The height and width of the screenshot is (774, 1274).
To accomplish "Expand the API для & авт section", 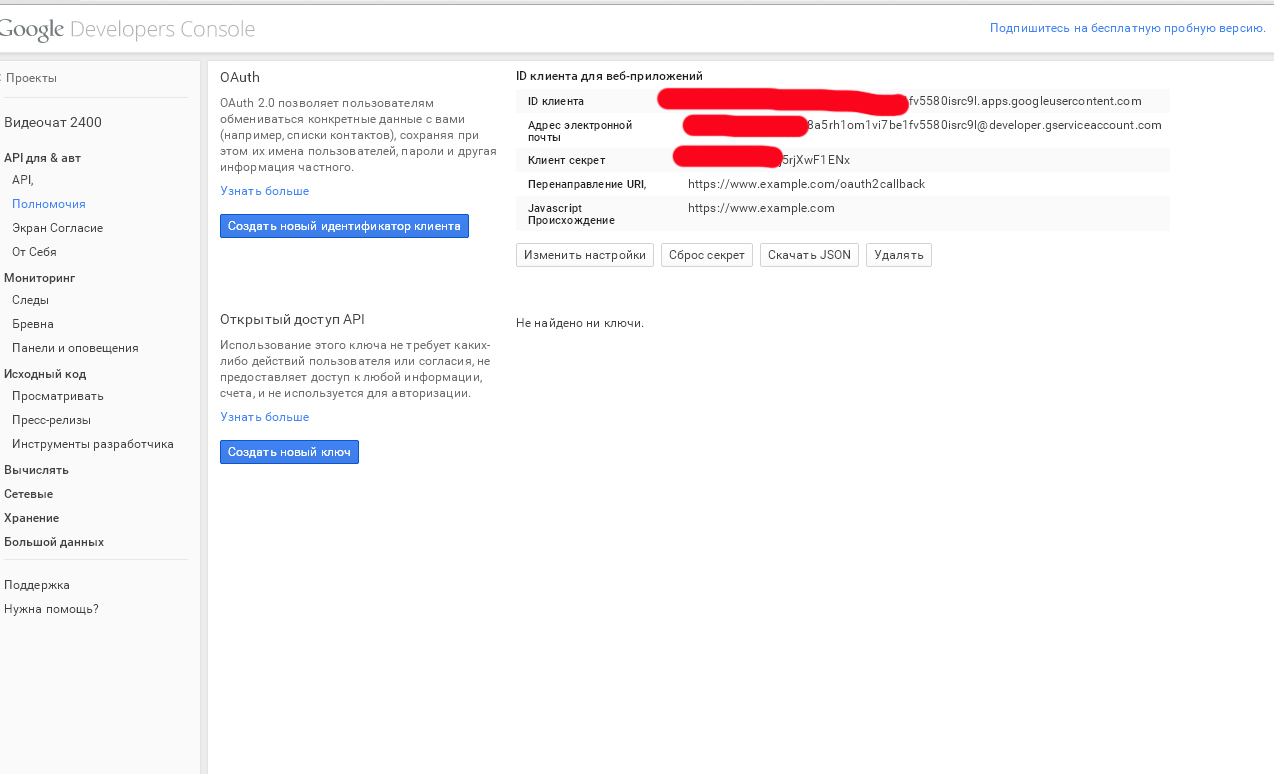I will [43, 158].
